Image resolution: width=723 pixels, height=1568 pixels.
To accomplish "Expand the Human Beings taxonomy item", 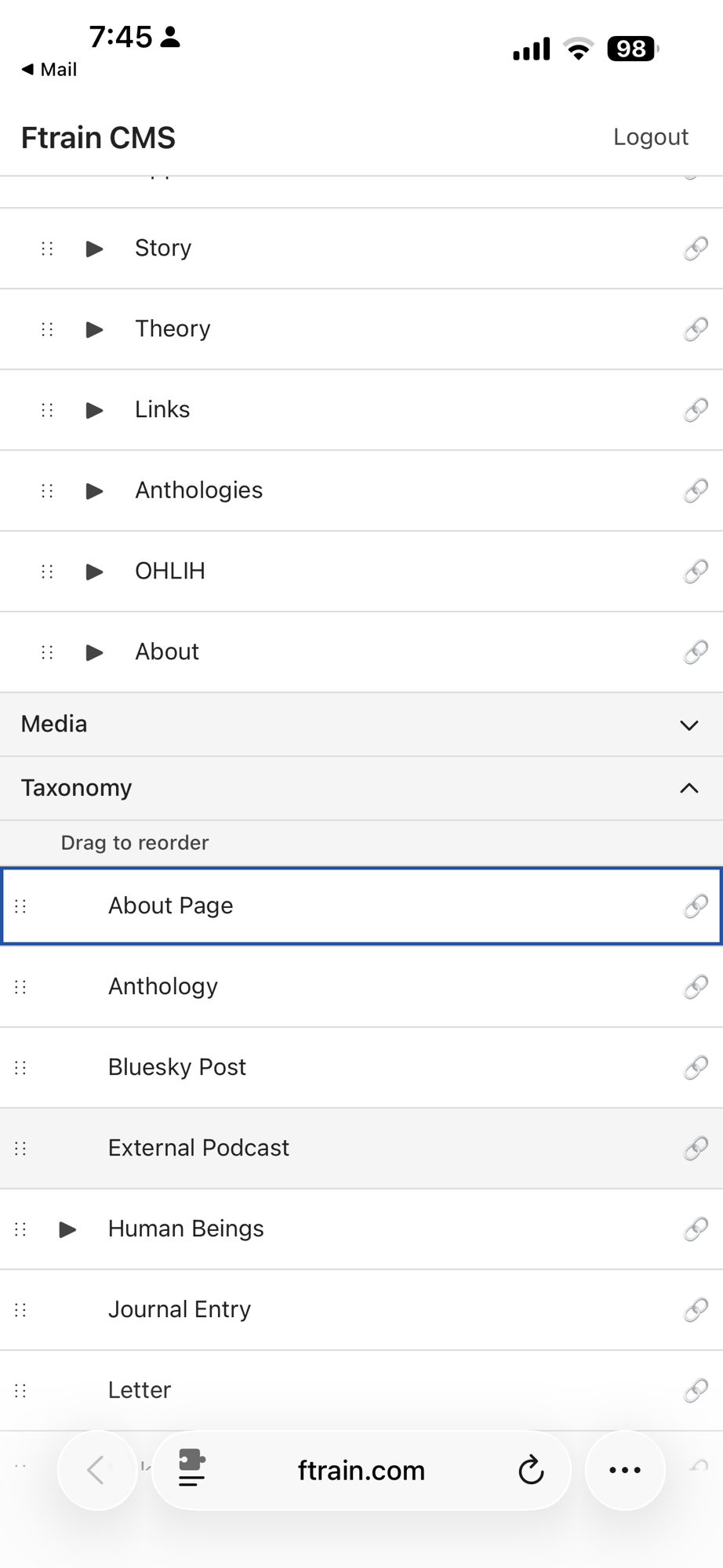I will 68,1229.
